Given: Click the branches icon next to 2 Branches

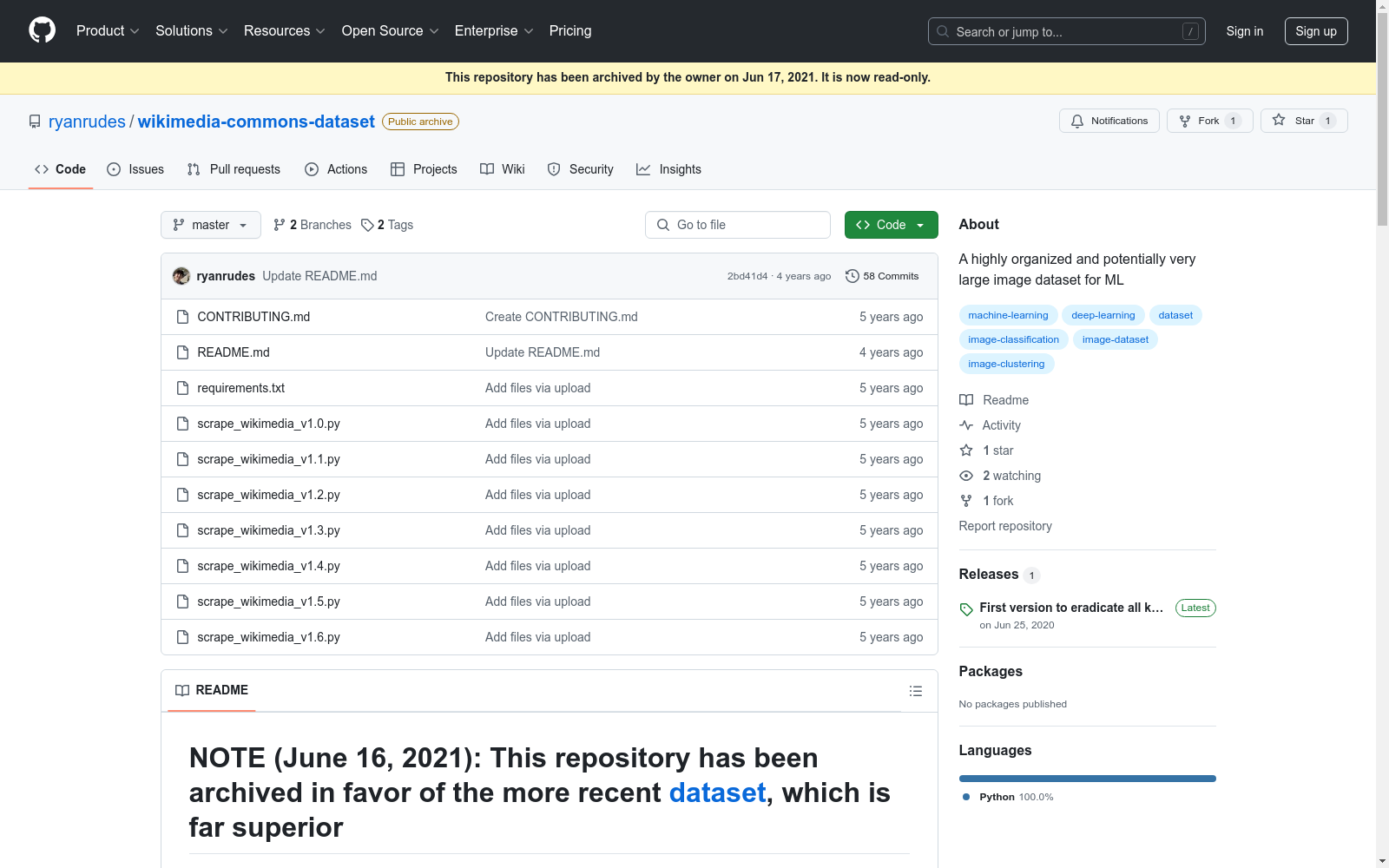Looking at the screenshot, I should [280, 225].
